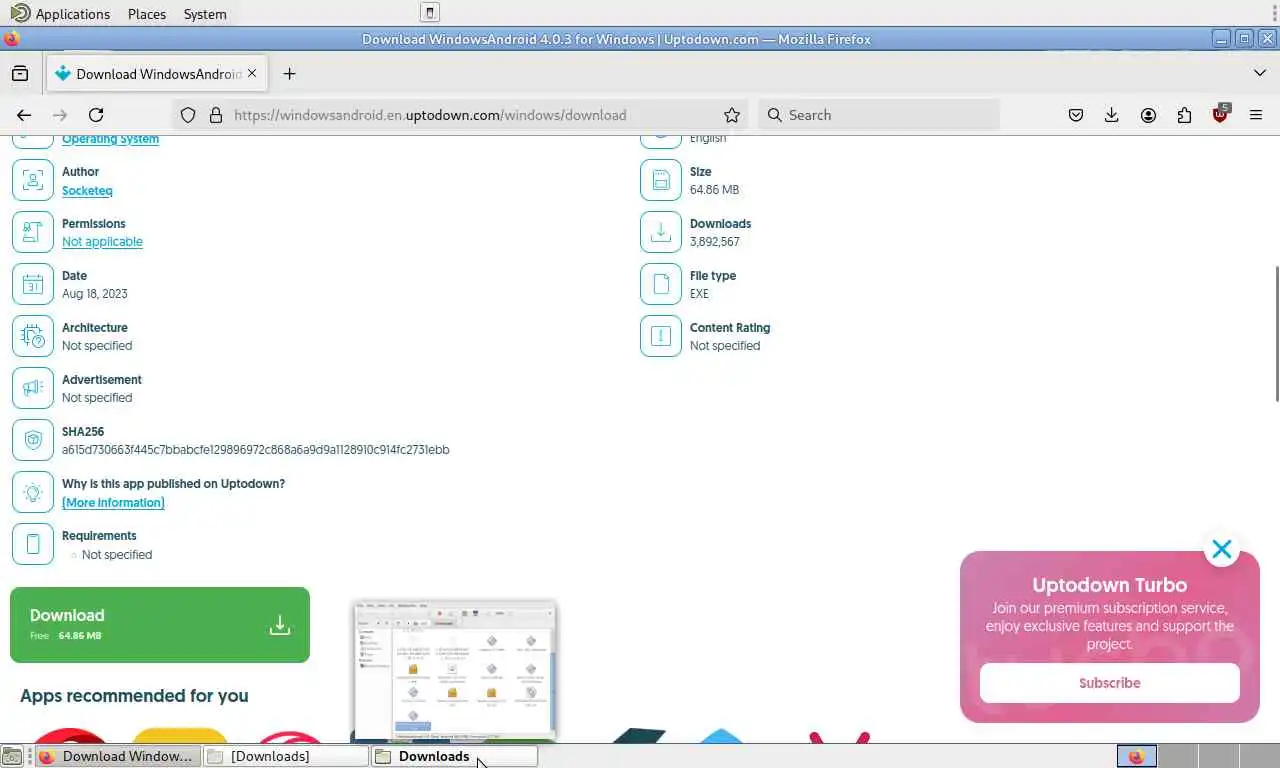
Task: Click the 64.86 MB size value
Action: [714, 190]
